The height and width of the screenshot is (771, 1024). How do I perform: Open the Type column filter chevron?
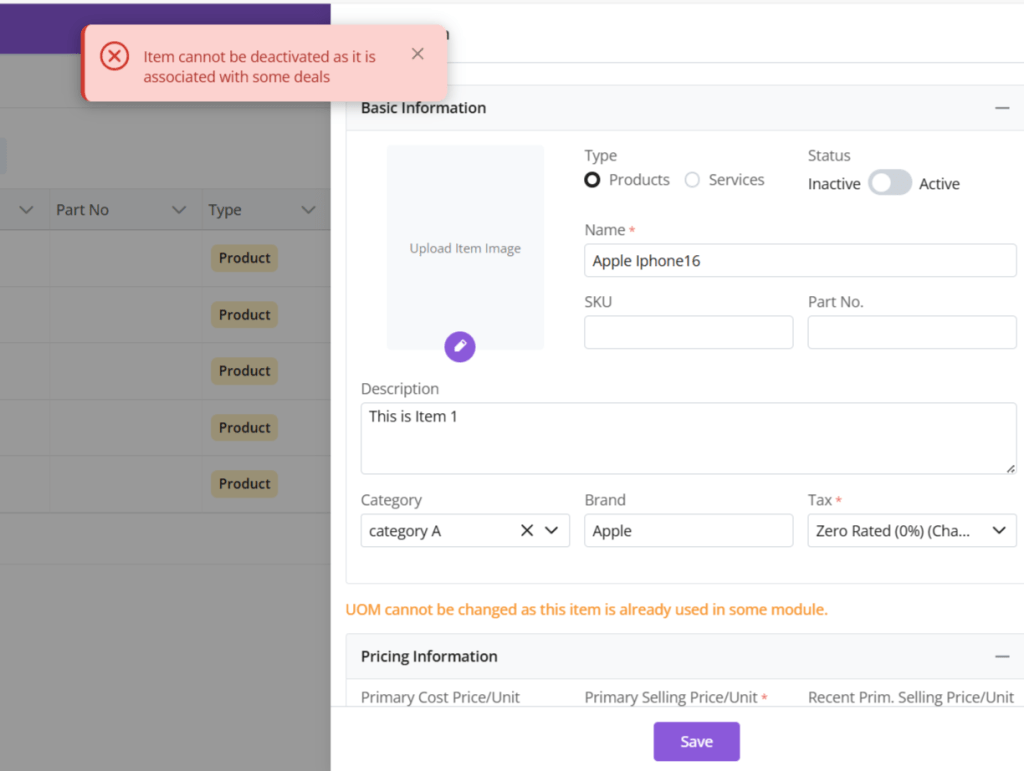click(308, 210)
